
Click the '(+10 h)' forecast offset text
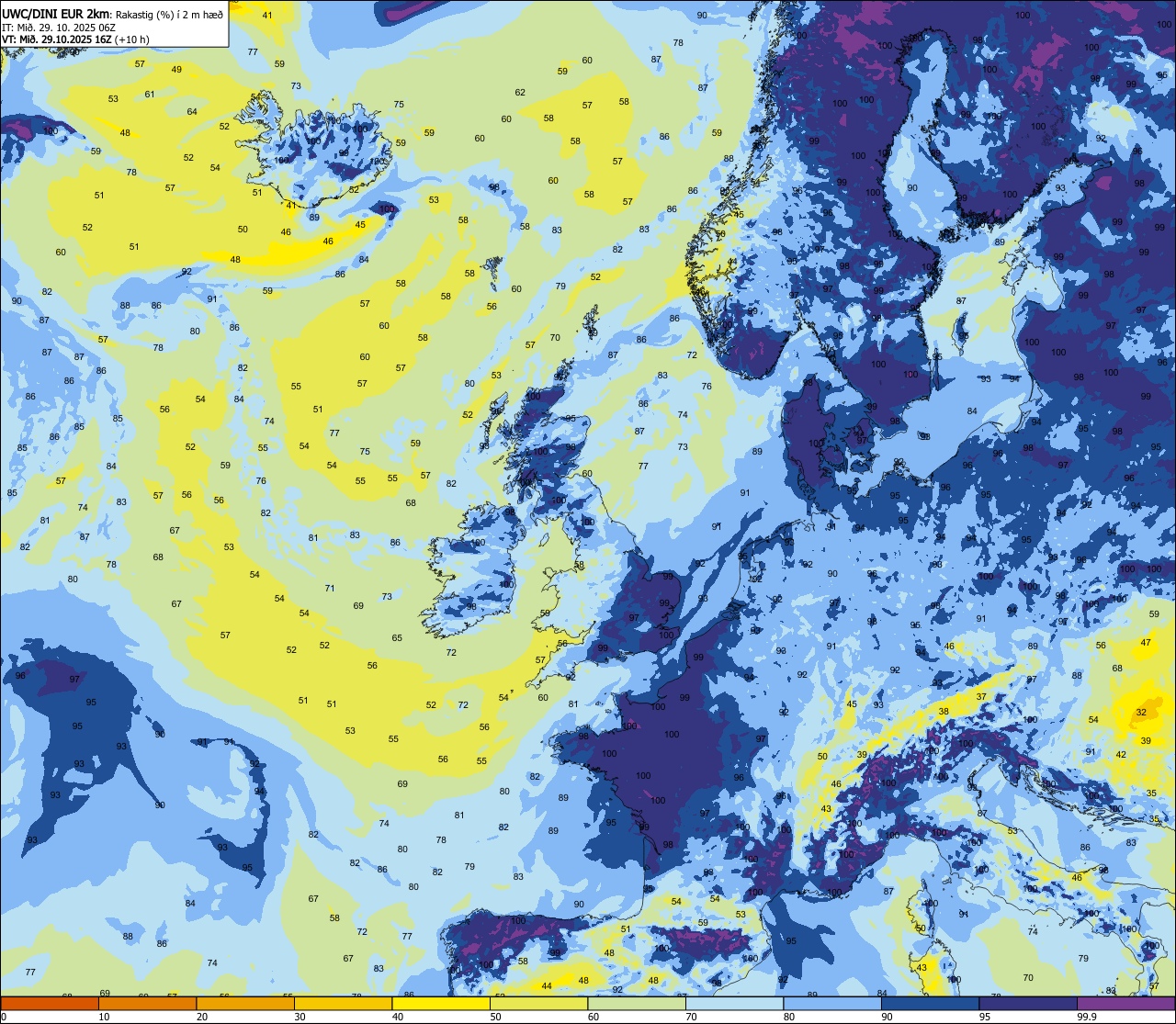coord(131,39)
